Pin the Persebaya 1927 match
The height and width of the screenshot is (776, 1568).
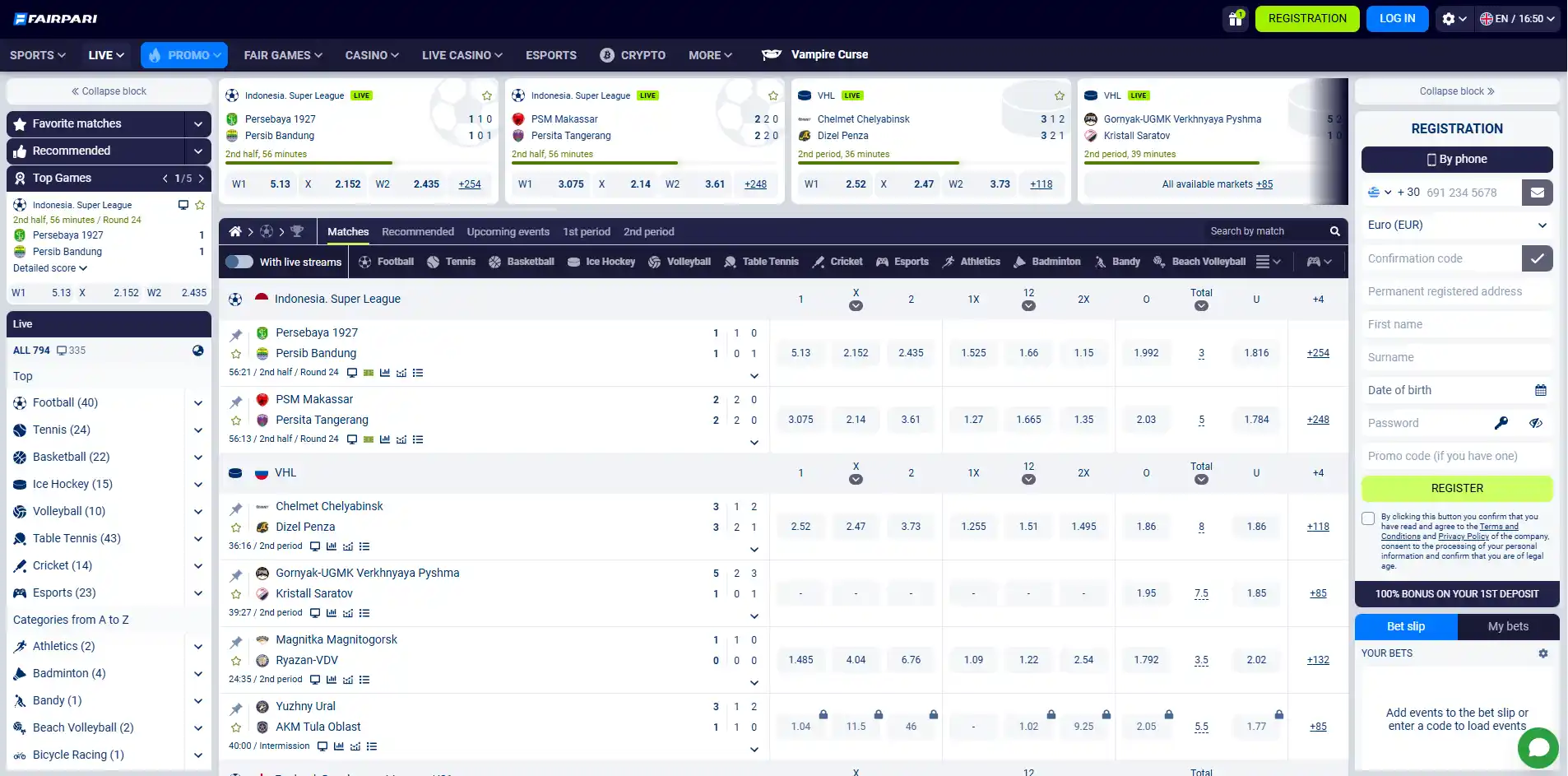(236, 334)
